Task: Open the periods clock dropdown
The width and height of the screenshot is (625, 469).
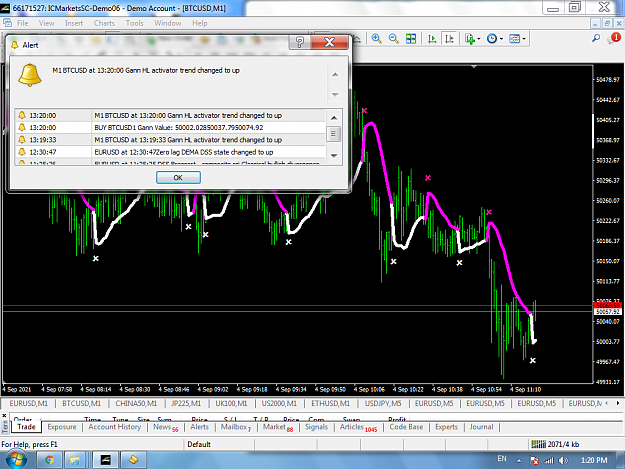Action: (495, 39)
